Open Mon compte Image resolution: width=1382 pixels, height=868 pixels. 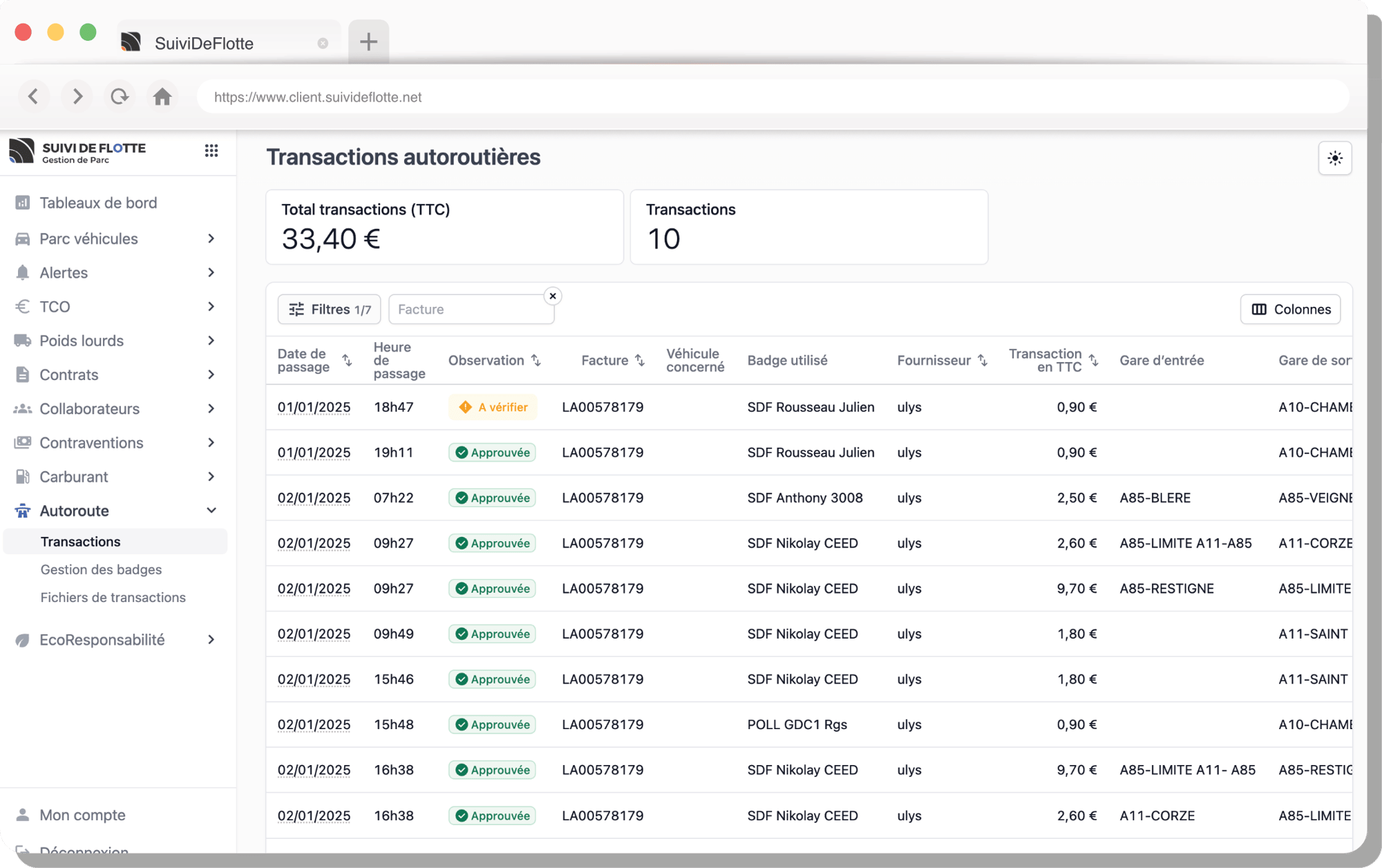[82, 815]
